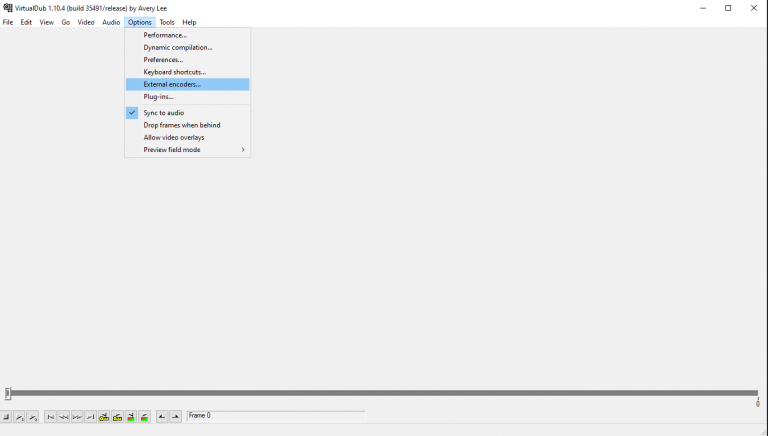Select External encoders menu entry

(172, 85)
